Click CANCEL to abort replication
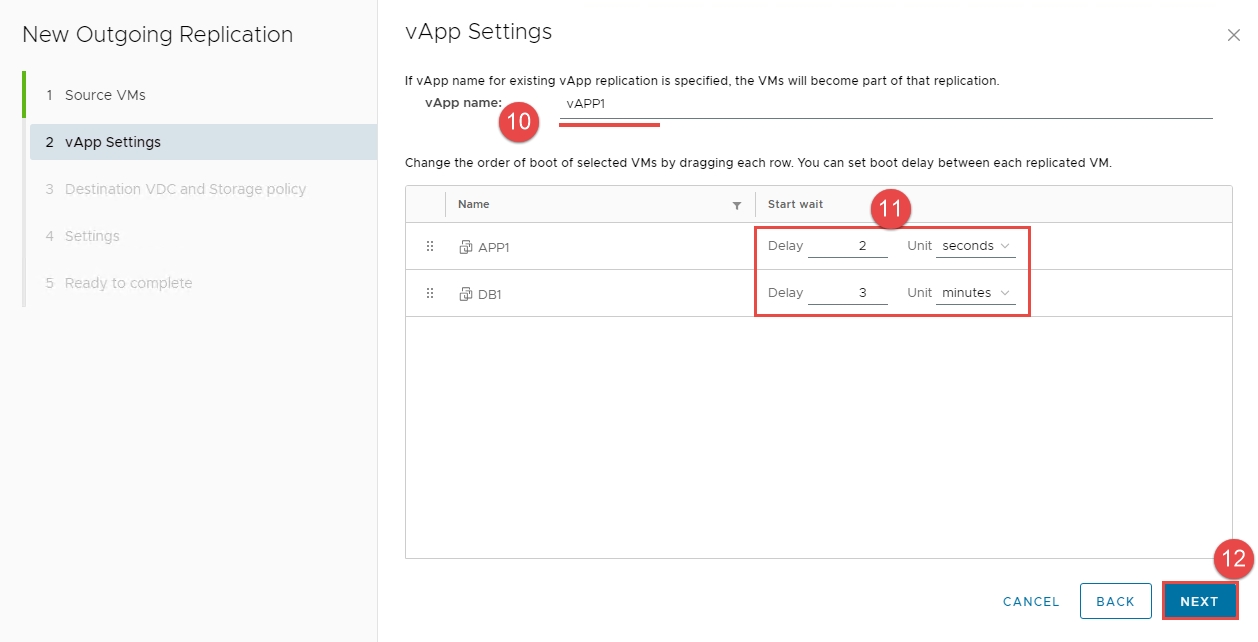 click(1031, 602)
